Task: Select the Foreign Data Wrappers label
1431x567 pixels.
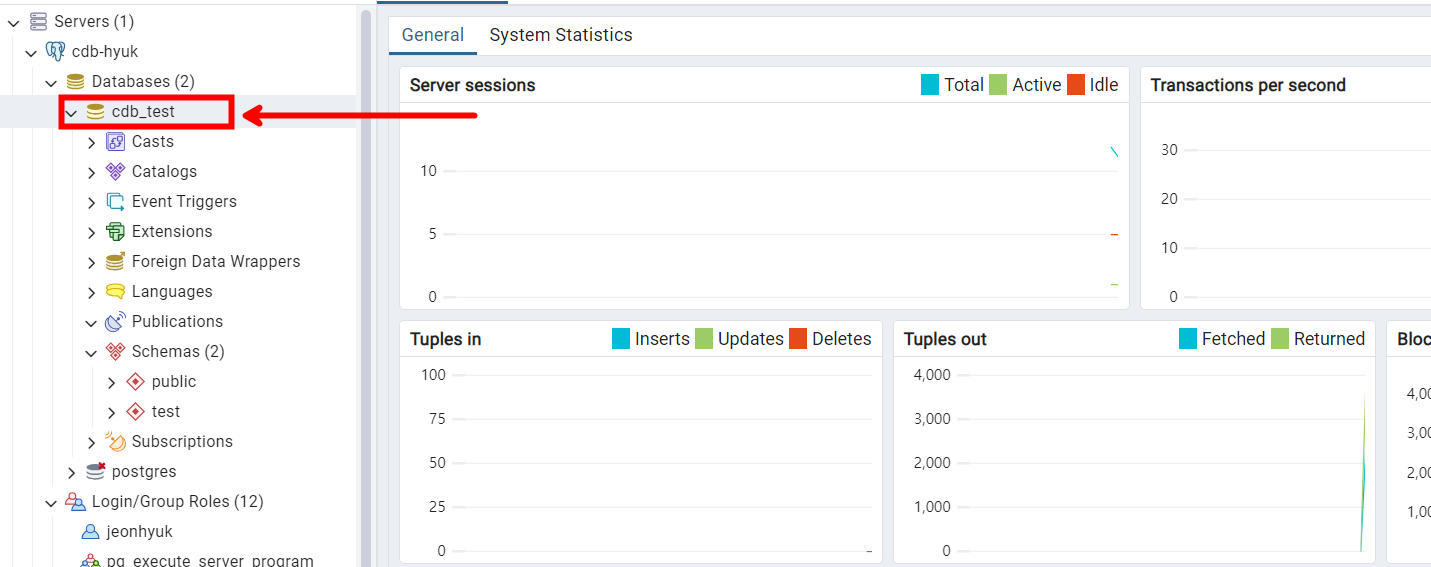Action: (216, 262)
